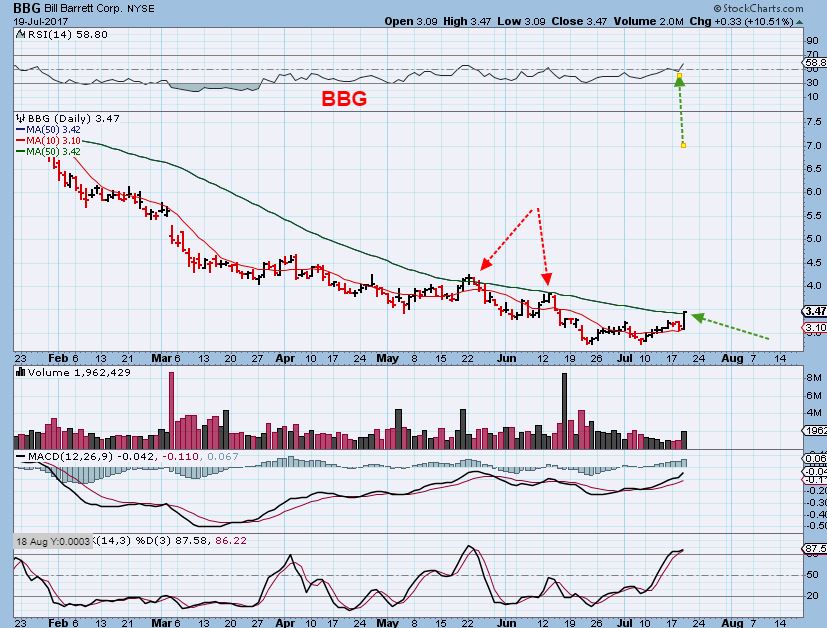Click the 7.0 price axis label
This screenshot has height=628, width=827.
(x=813, y=145)
